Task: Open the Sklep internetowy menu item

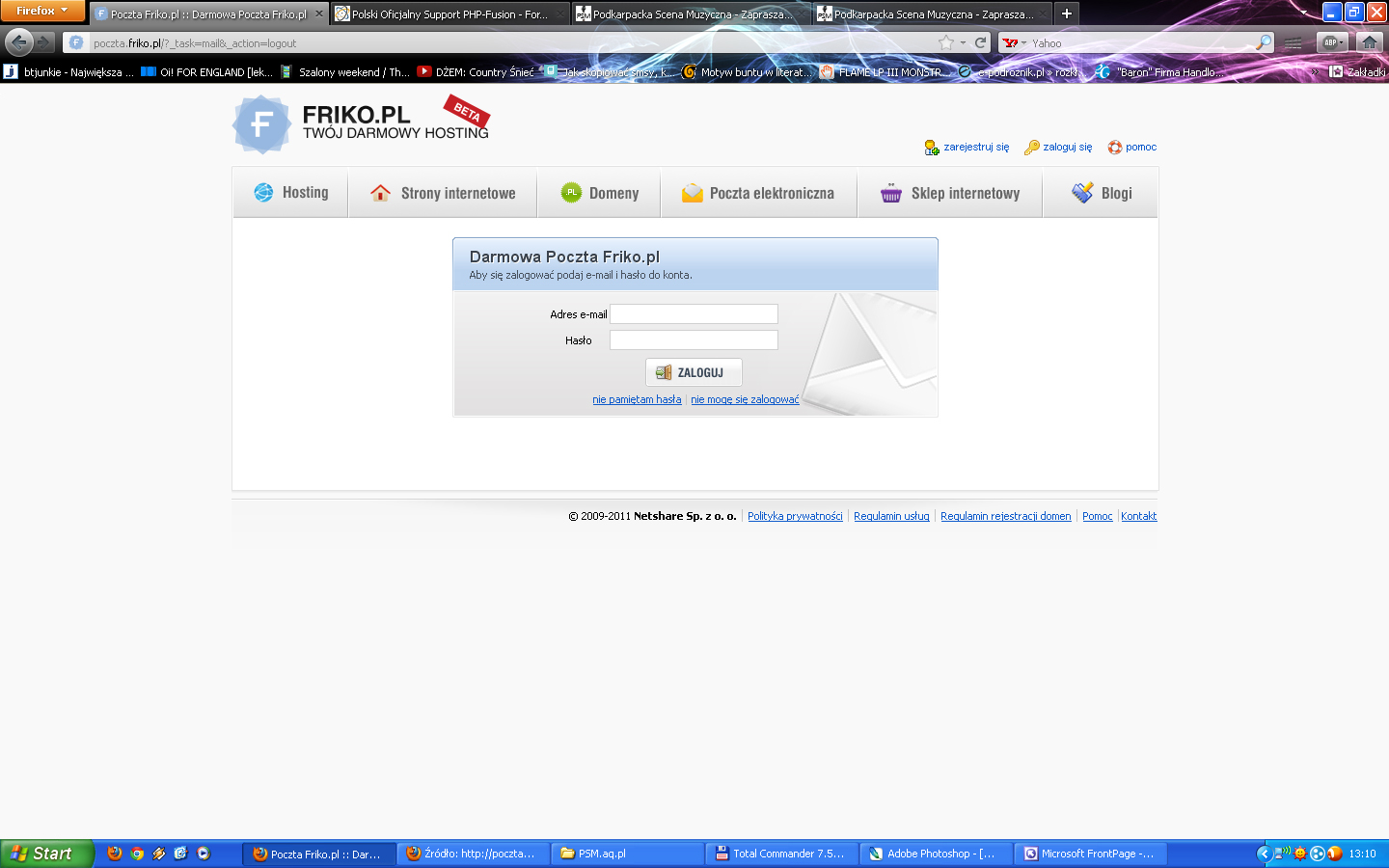Action: [950, 193]
